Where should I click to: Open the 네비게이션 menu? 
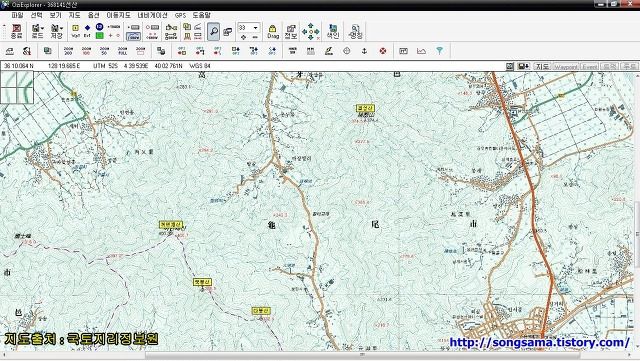[152, 15]
